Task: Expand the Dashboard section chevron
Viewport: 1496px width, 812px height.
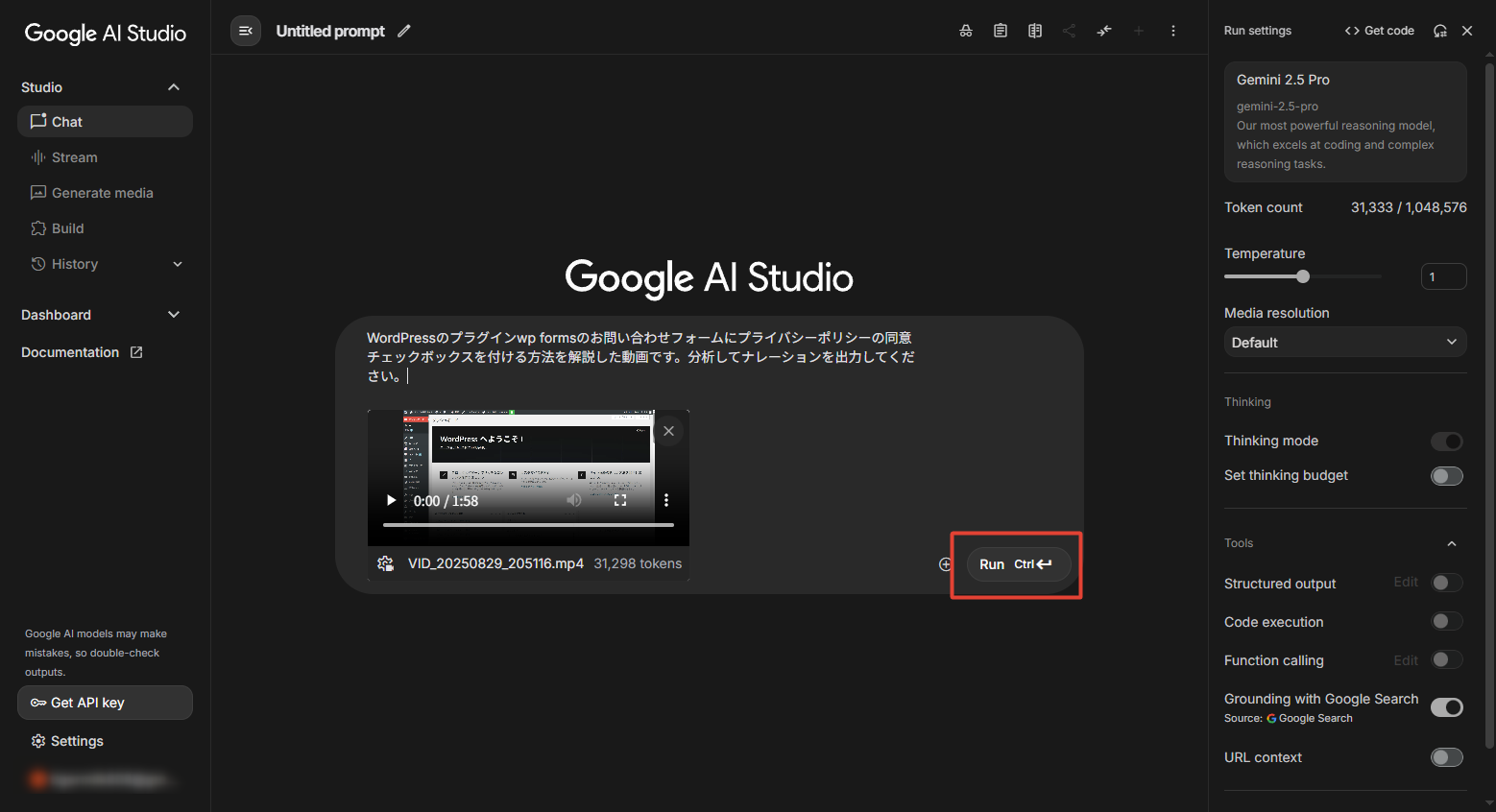Action: [174, 315]
